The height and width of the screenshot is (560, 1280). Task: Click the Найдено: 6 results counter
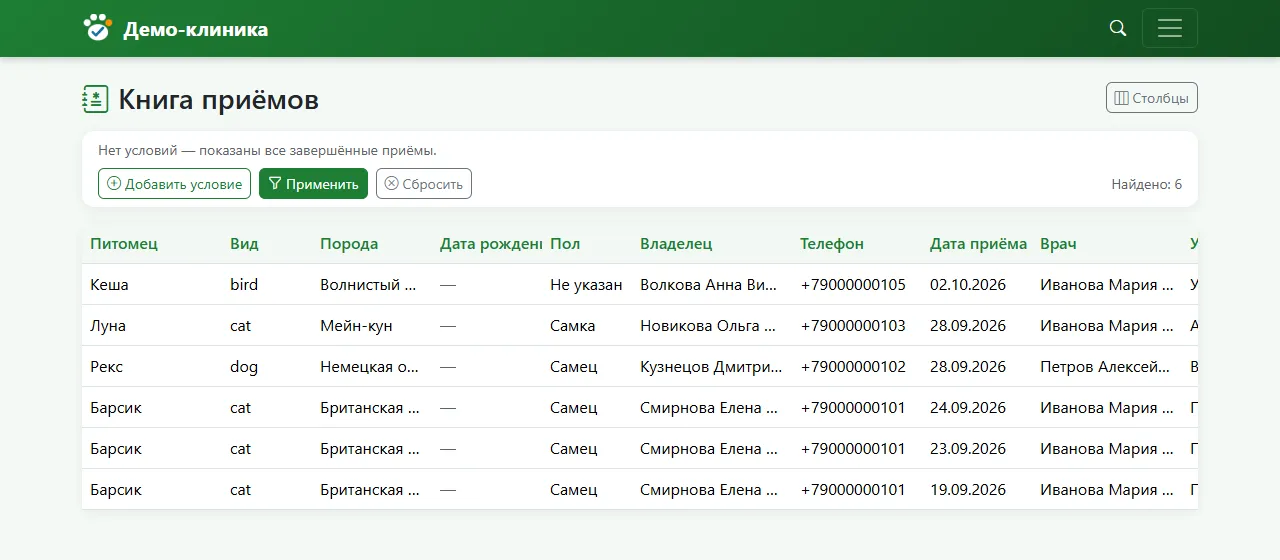(x=1147, y=184)
